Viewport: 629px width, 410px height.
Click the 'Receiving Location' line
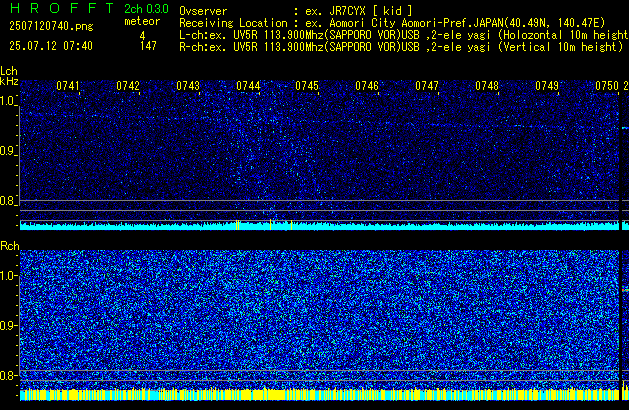tap(392, 23)
